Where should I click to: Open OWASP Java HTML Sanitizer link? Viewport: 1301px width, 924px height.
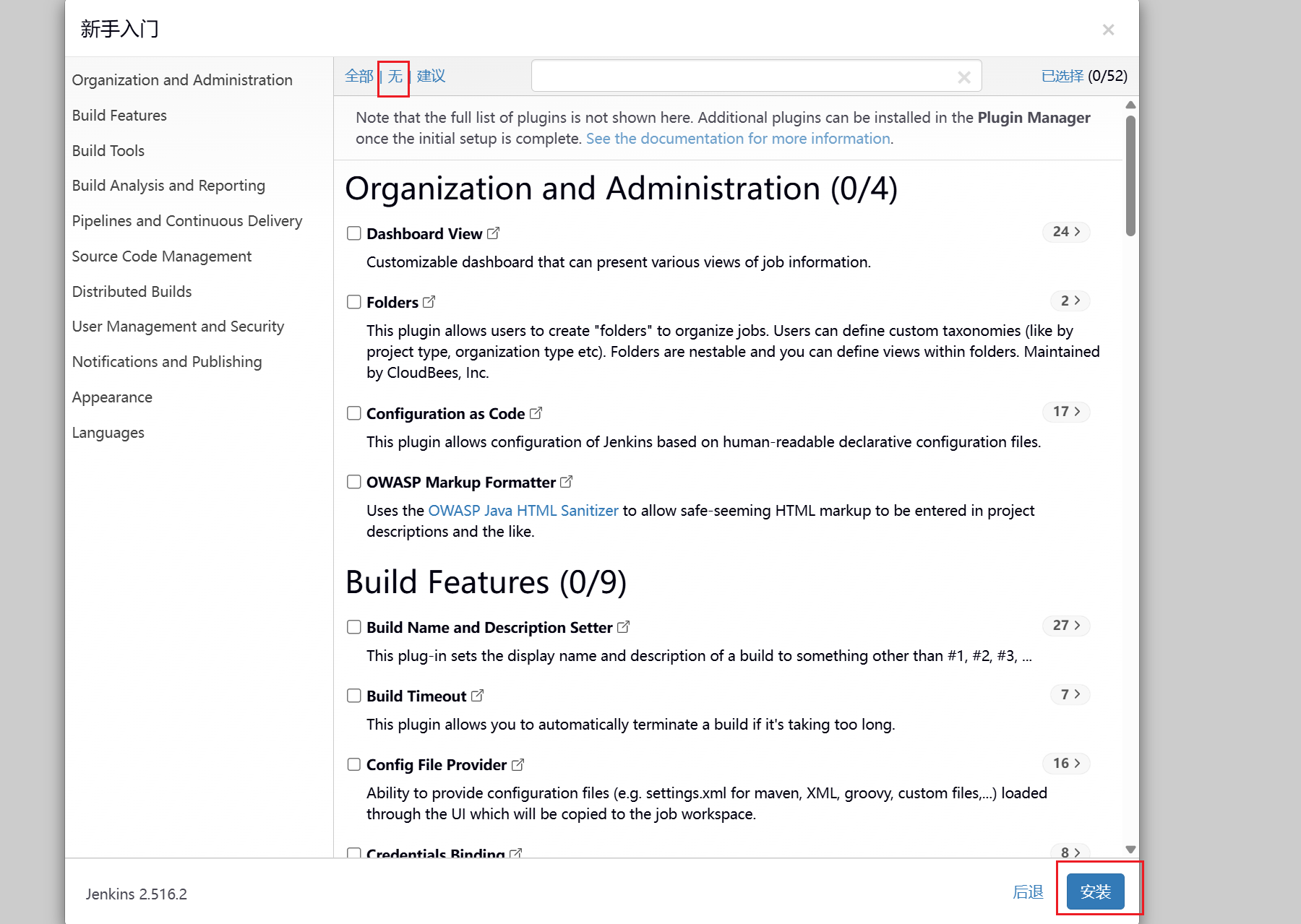pos(523,511)
